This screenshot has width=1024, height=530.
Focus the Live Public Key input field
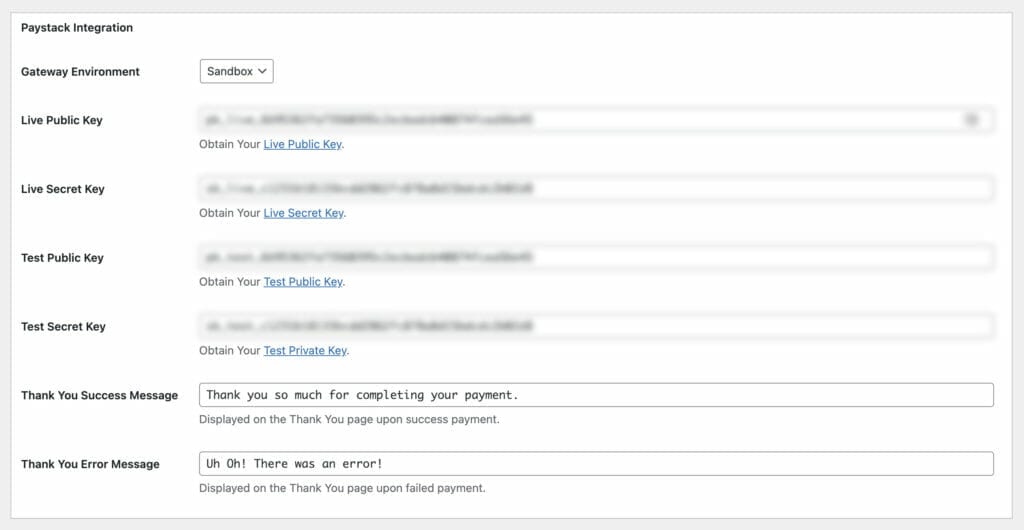580,120
